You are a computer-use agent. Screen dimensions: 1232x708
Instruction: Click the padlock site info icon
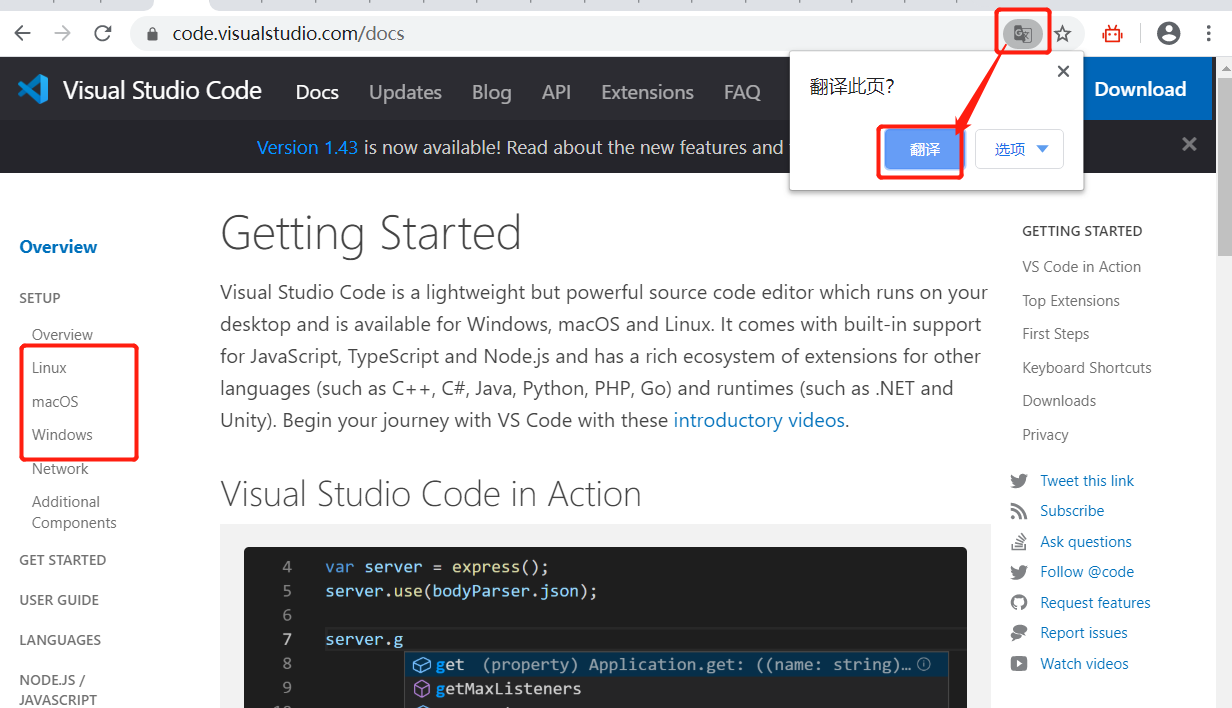coord(152,34)
